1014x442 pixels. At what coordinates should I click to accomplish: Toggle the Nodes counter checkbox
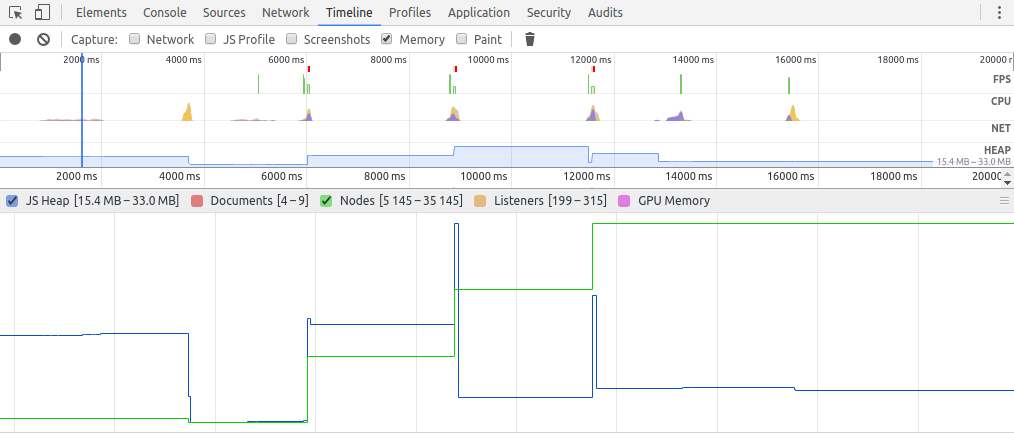pyautogui.click(x=326, y=201)
